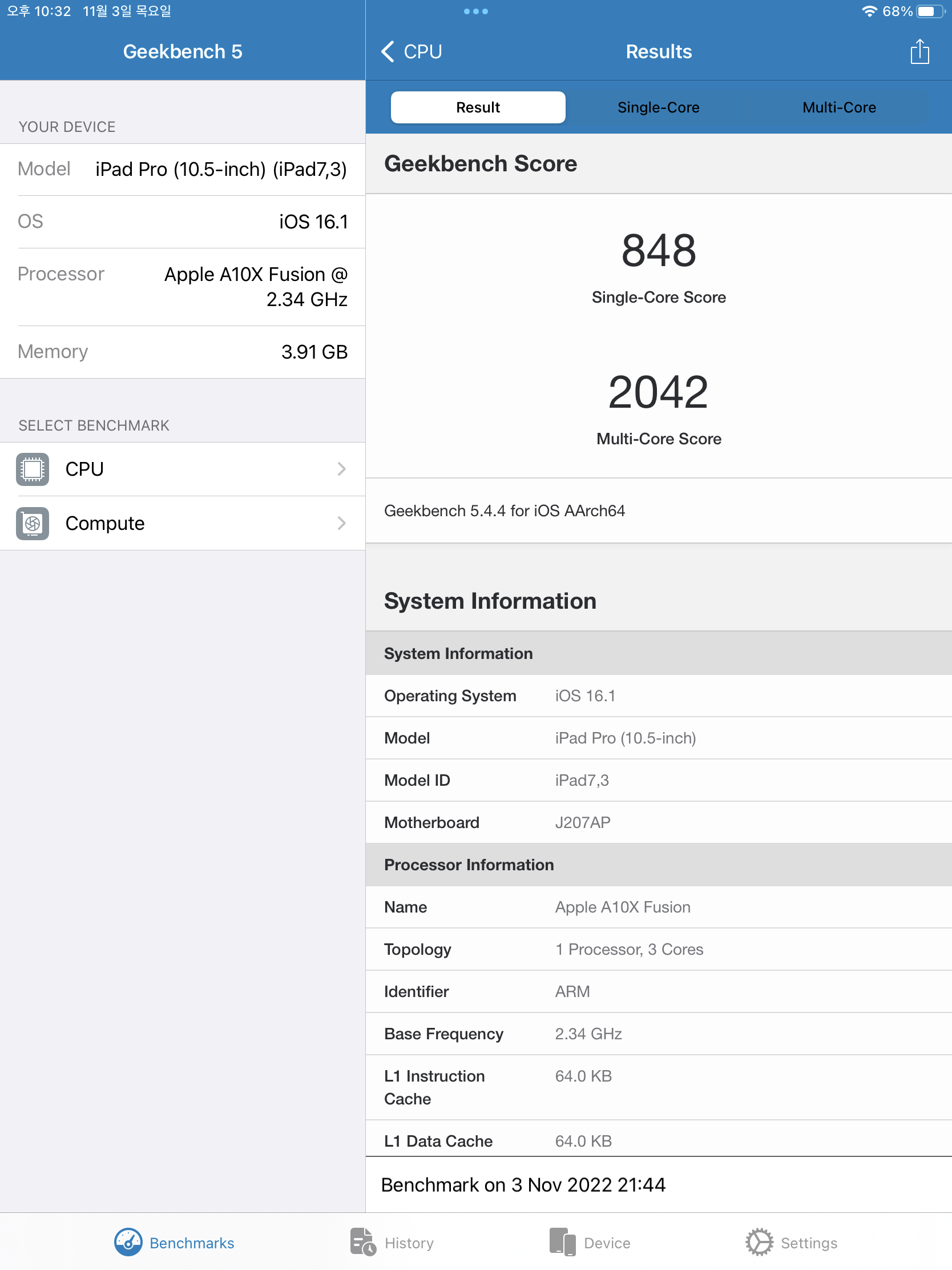Select the Benchmarks gauge icon
The image size is (952, 1270).
pyautogui.click(x=128, y=1242)
